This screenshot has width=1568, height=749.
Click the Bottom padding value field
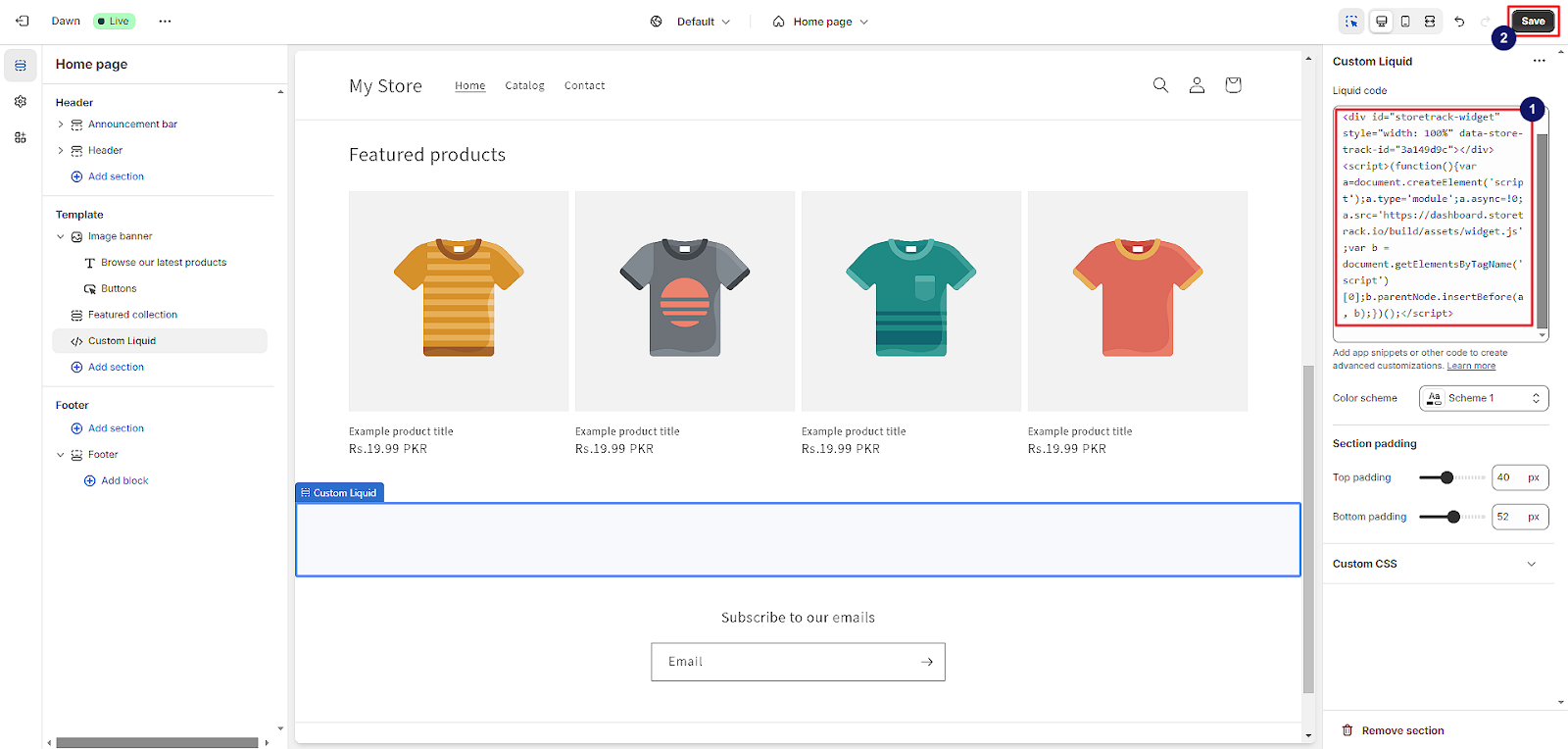click(1520, 517)
